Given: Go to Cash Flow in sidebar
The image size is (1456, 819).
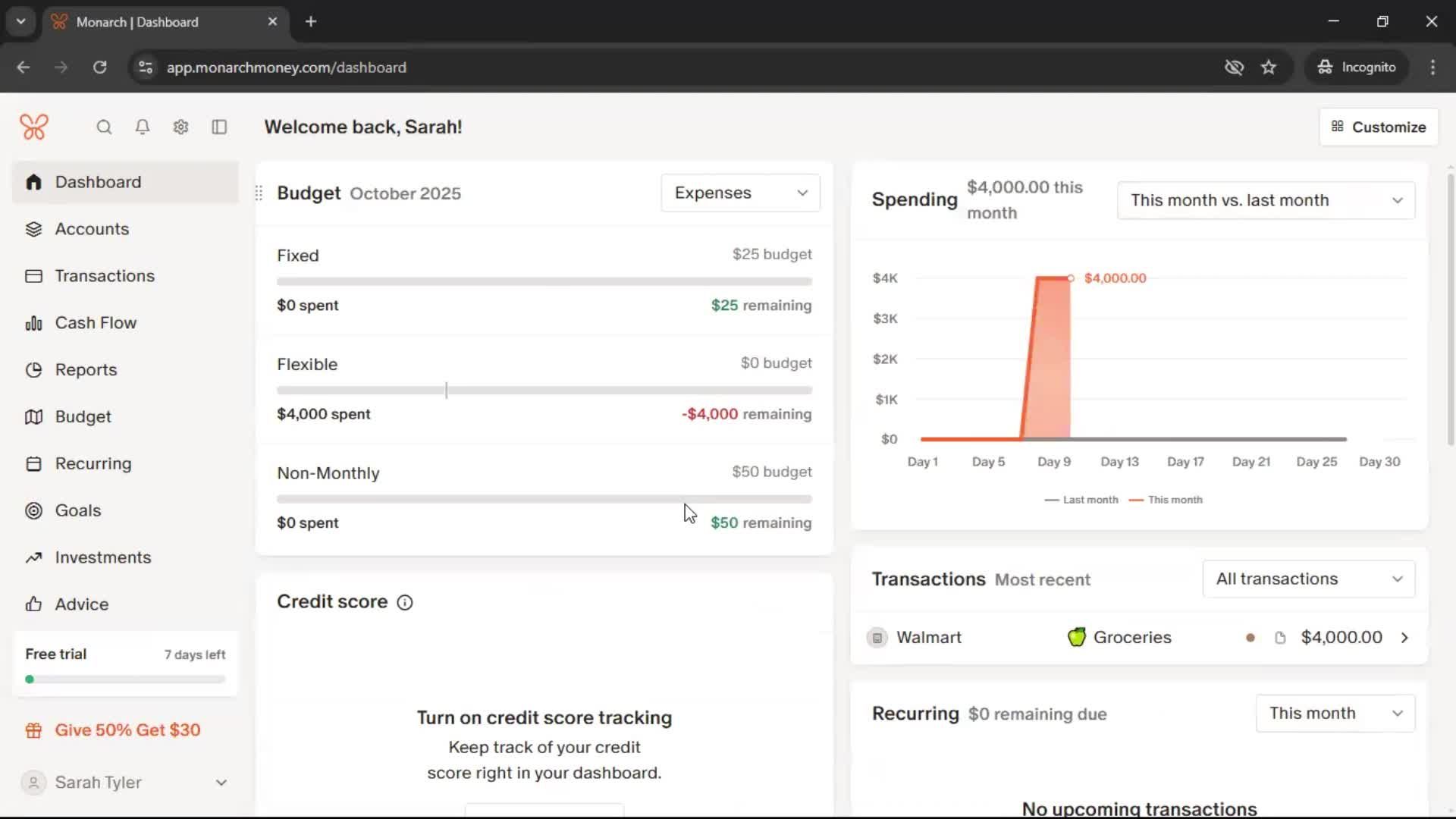Looking at the screenshot, I should pyautogui.click(x=96, y=322).
